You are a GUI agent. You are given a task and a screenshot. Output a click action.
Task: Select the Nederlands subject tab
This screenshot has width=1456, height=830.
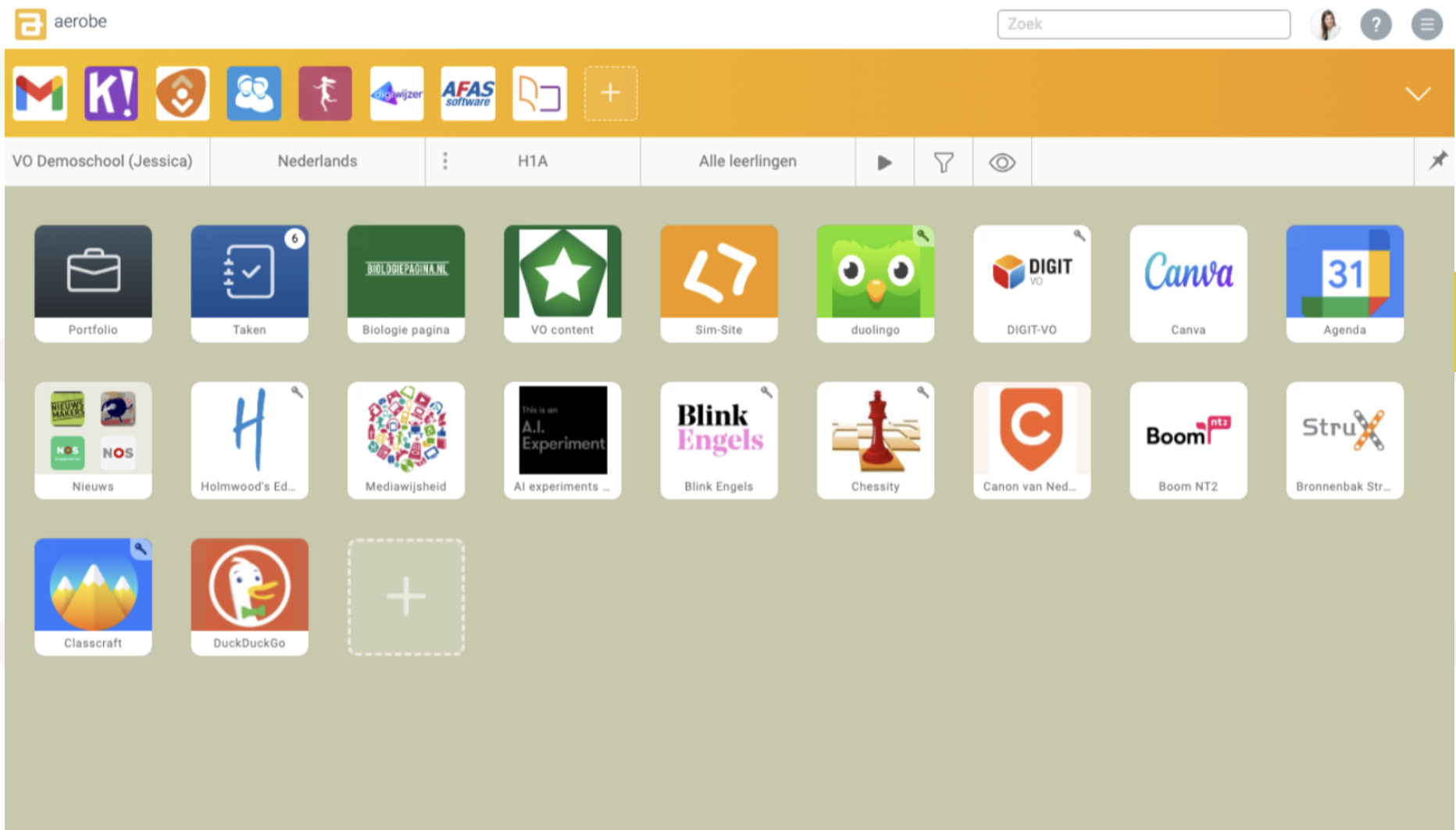click(x=317, y=161)
